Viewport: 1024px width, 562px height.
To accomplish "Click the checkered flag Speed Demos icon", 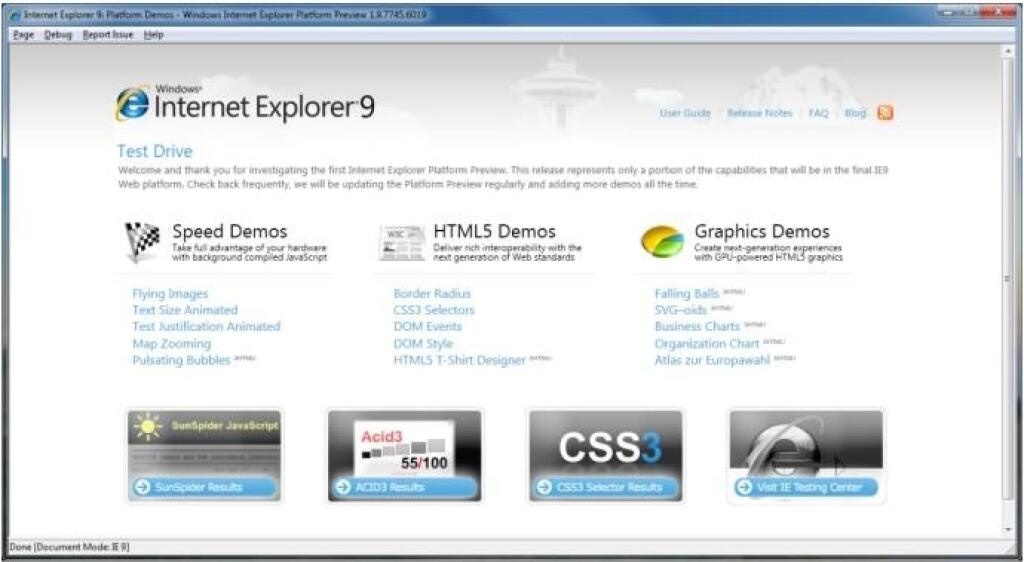I will coord(142,242).
